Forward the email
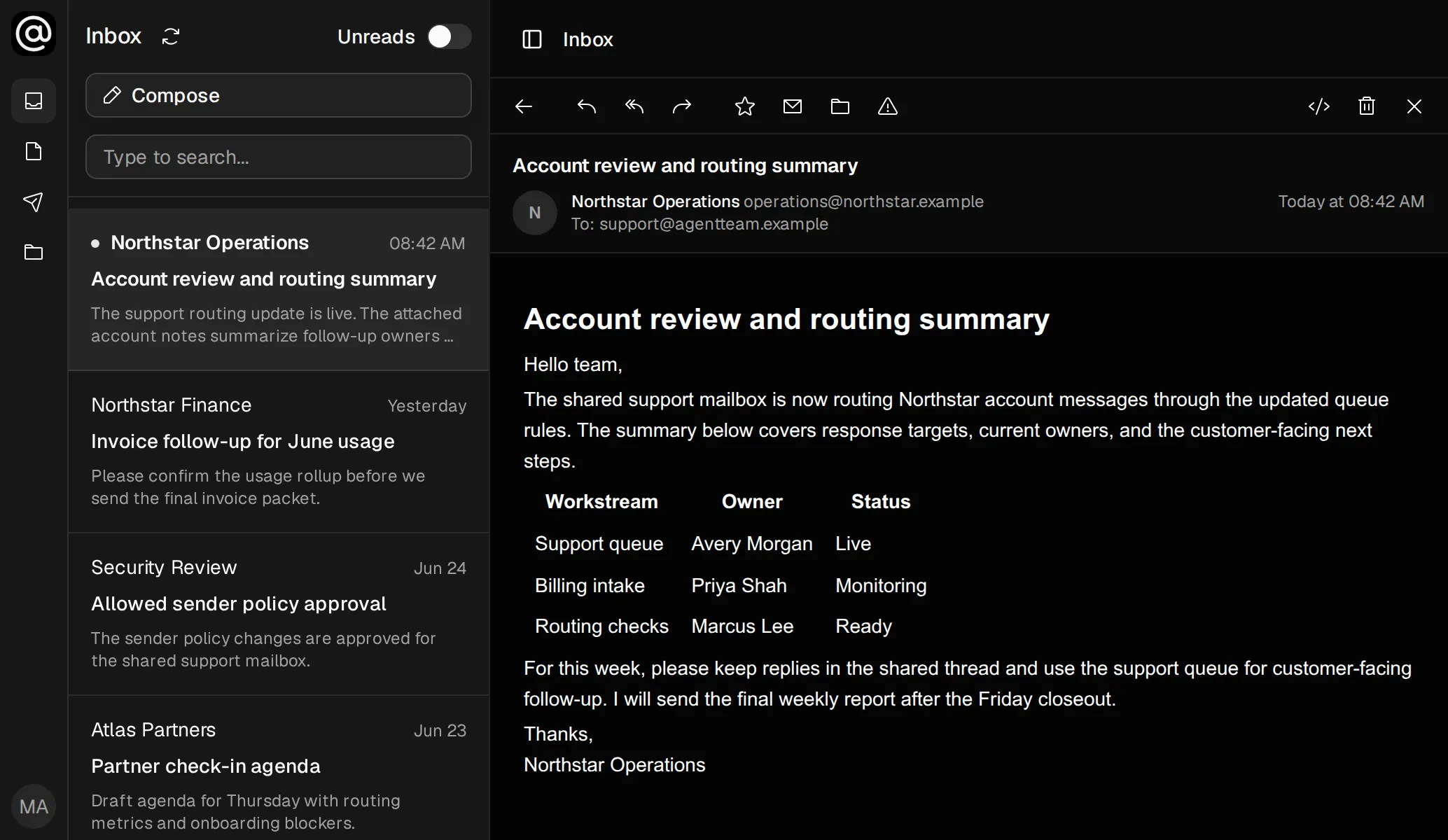Screen dimensions: 1448x840 [682, 106]
